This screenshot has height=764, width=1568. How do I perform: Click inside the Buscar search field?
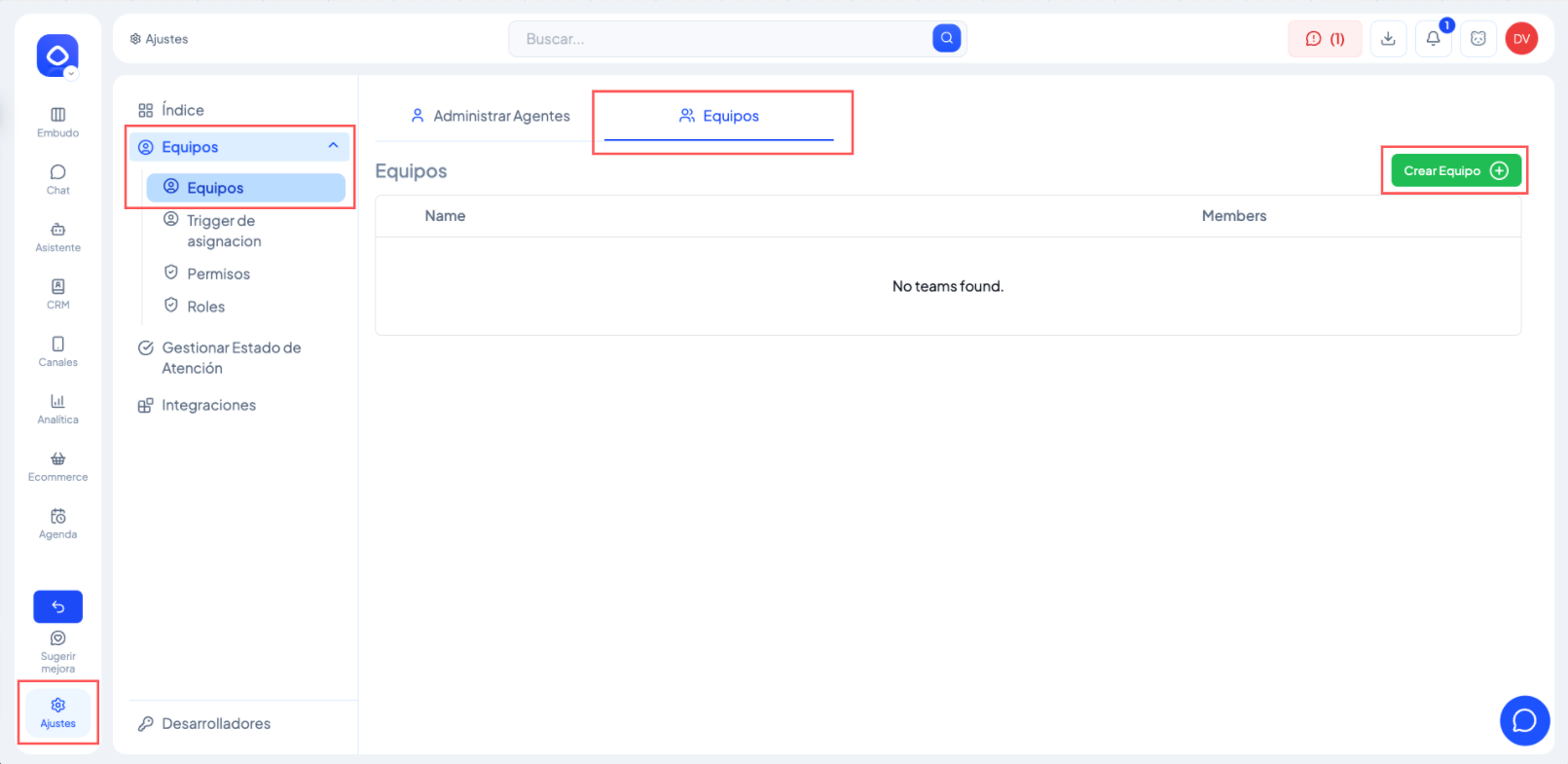pos(720,39)
